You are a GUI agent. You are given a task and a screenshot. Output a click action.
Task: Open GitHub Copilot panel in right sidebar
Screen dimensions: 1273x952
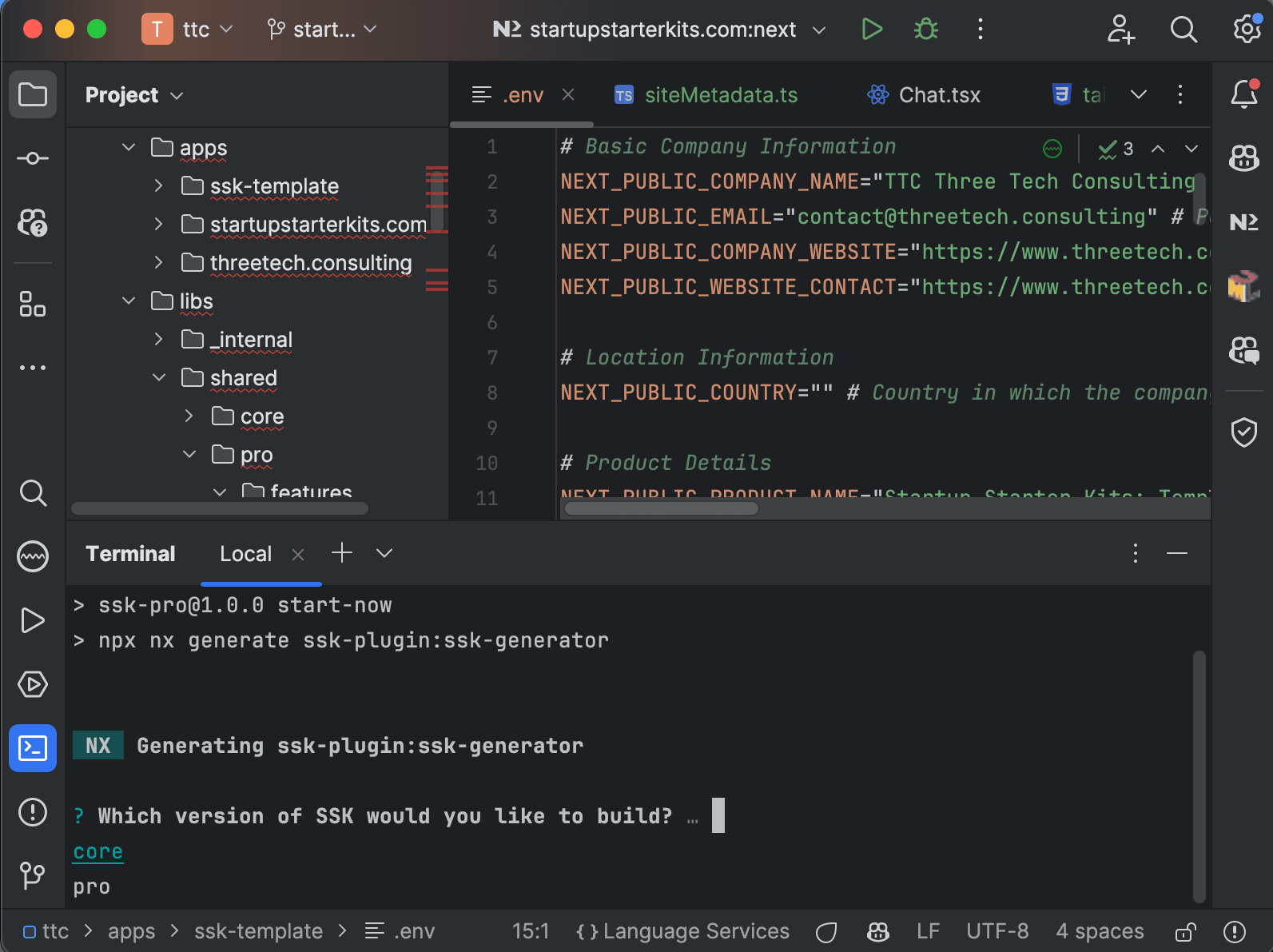click(x=1244, y=158)
